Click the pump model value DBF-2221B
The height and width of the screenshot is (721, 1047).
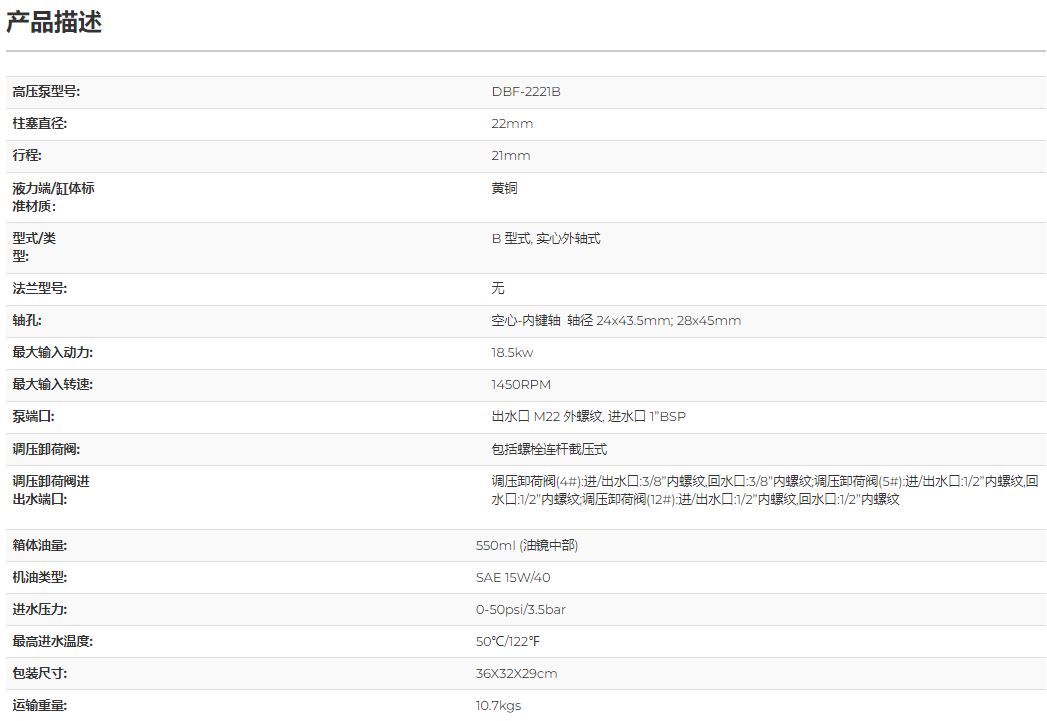525,92
